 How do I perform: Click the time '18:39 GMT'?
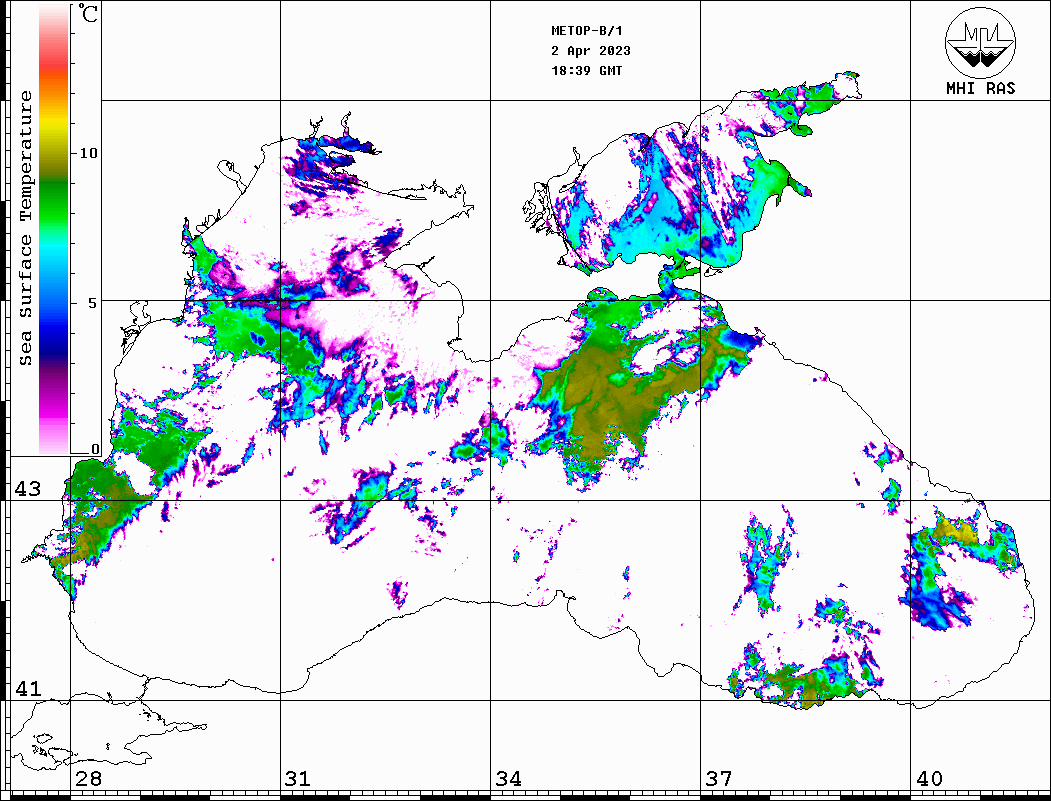586,70
